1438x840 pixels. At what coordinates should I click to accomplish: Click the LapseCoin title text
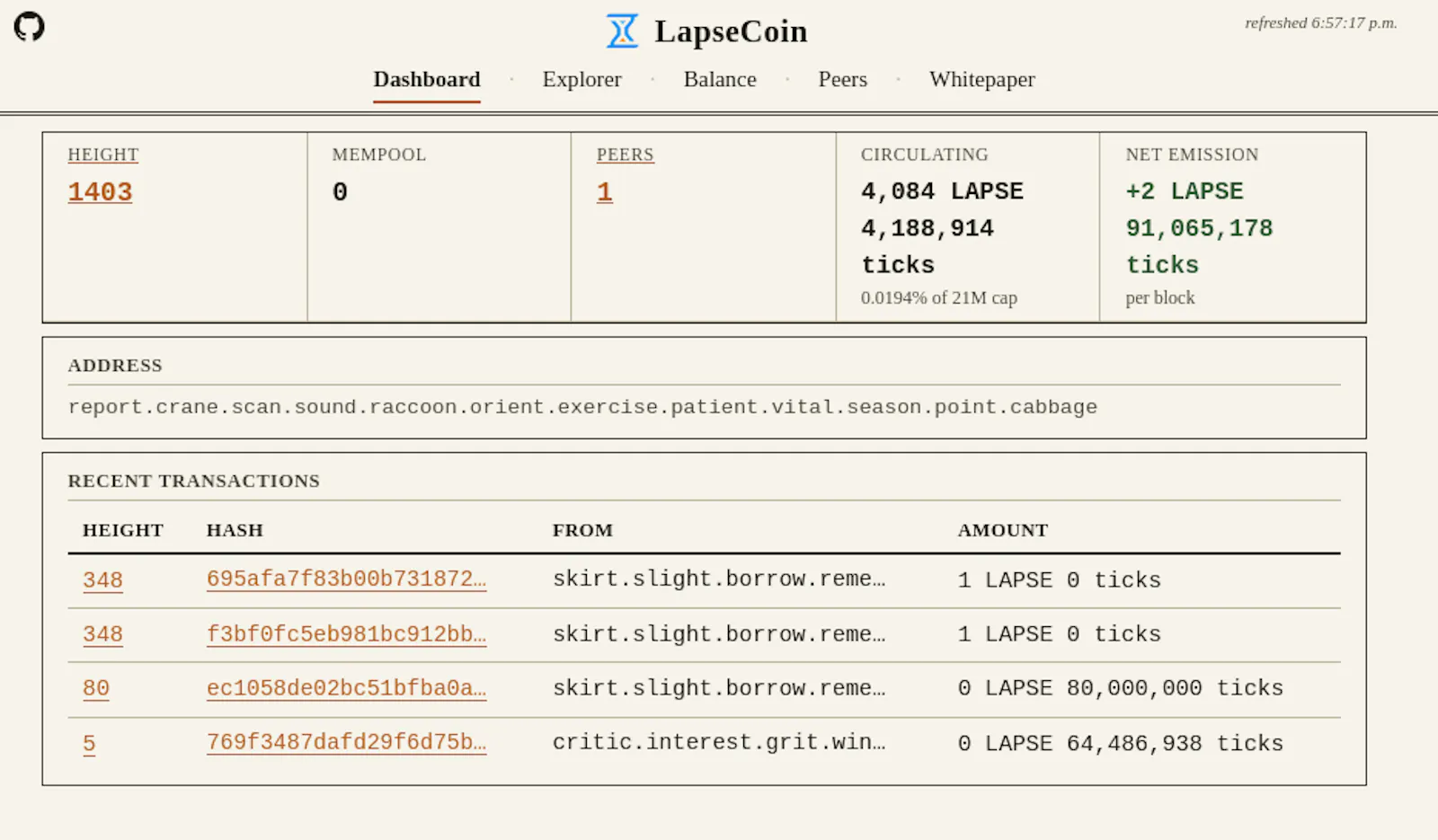pyautogui.click(x=731, y=31)
